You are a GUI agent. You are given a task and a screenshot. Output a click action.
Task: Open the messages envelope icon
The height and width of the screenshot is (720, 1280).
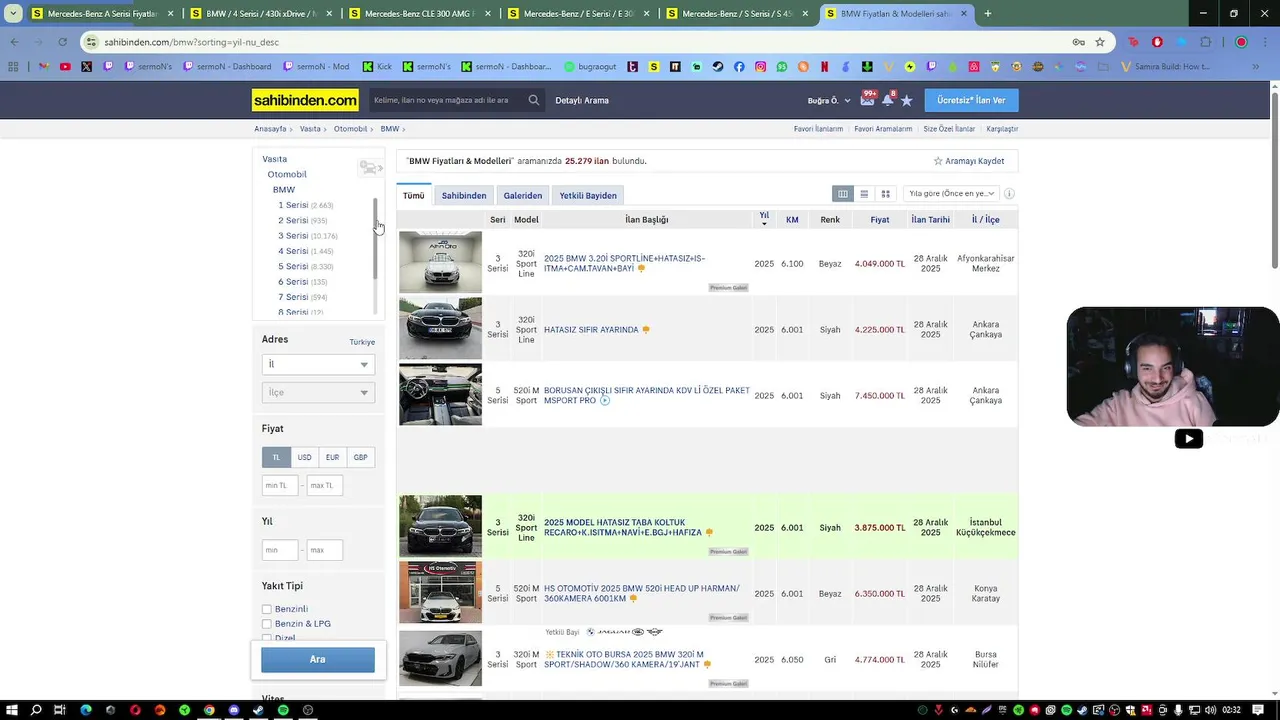tap(867, 100)
